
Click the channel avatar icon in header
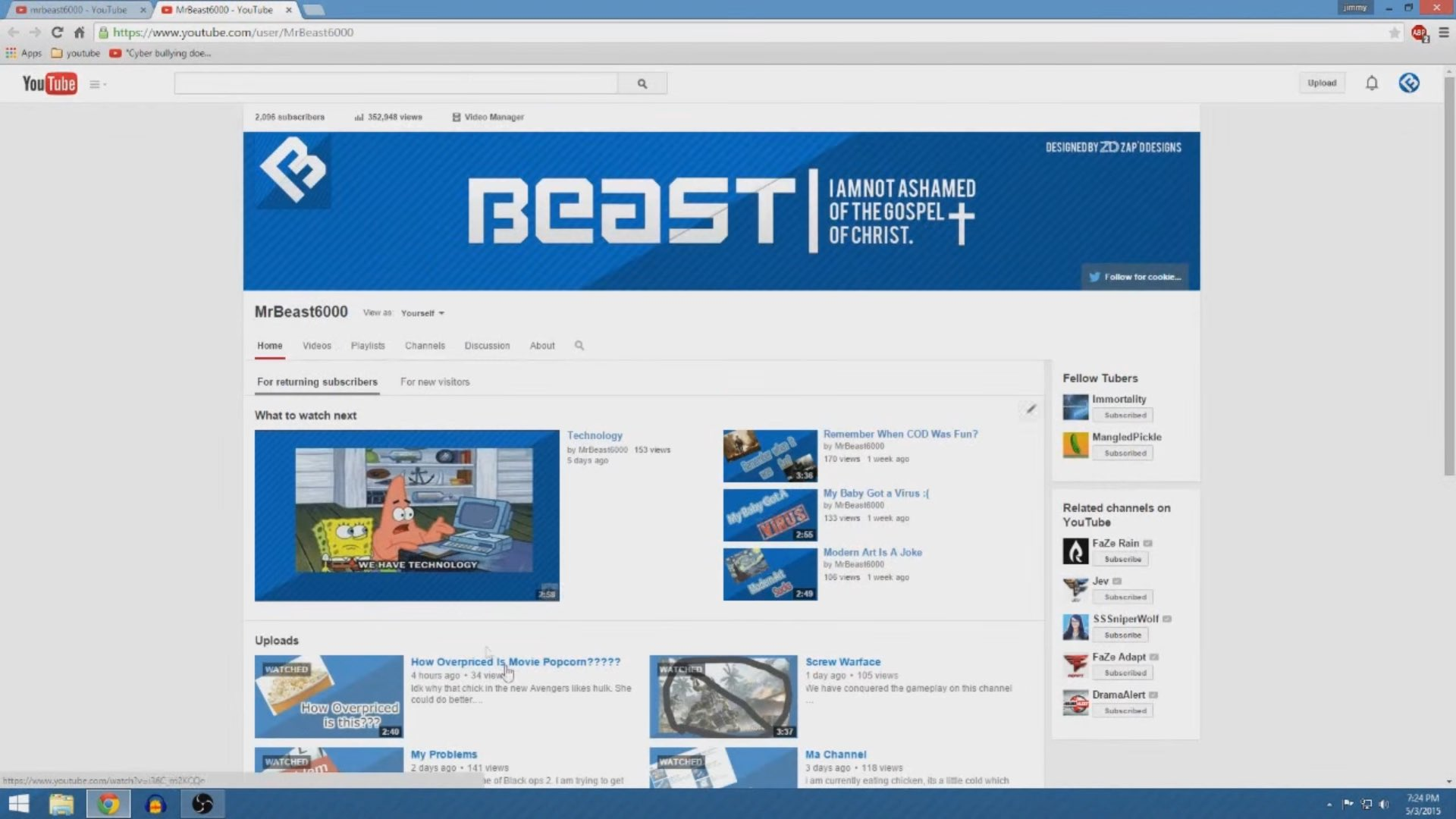click(1409, 83)
